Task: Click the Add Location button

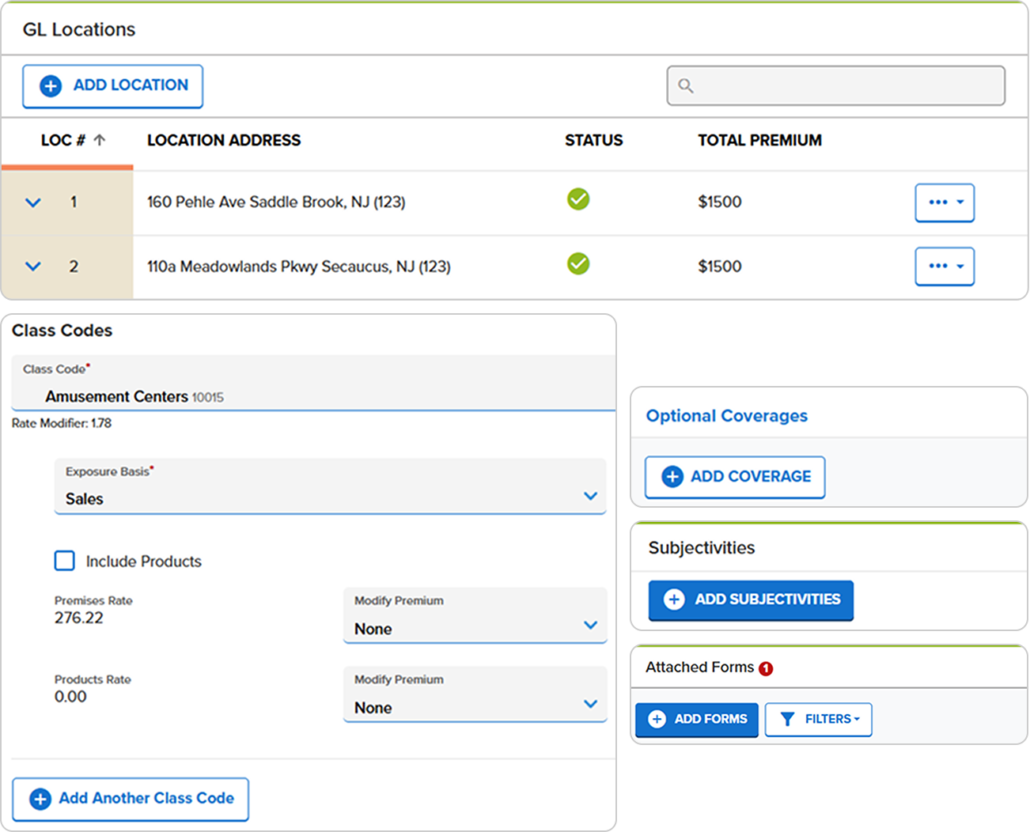Action: click(113, 86)
